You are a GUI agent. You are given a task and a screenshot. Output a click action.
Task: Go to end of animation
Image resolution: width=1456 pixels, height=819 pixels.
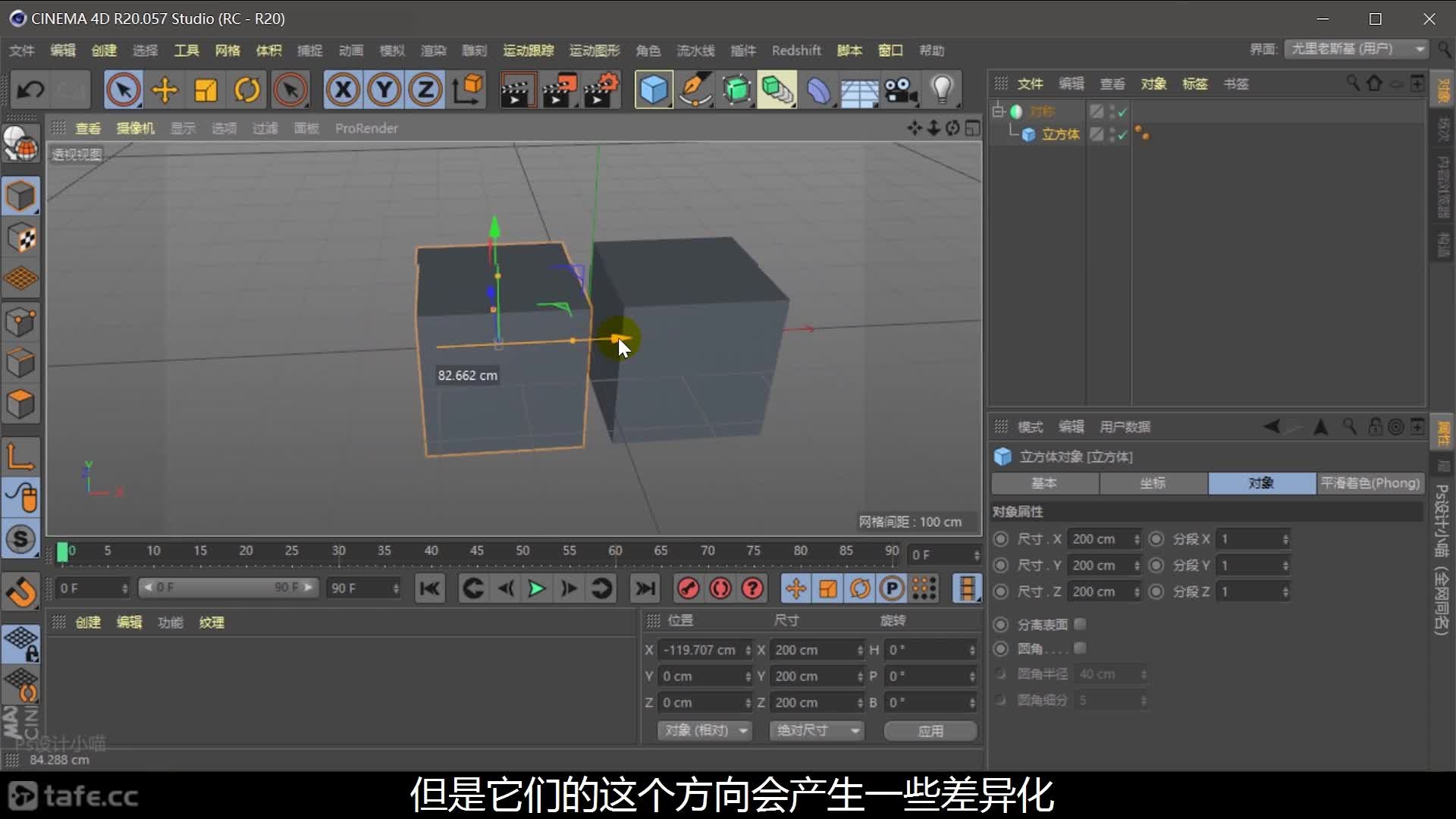pyautogui.click(x=645, y=588)
